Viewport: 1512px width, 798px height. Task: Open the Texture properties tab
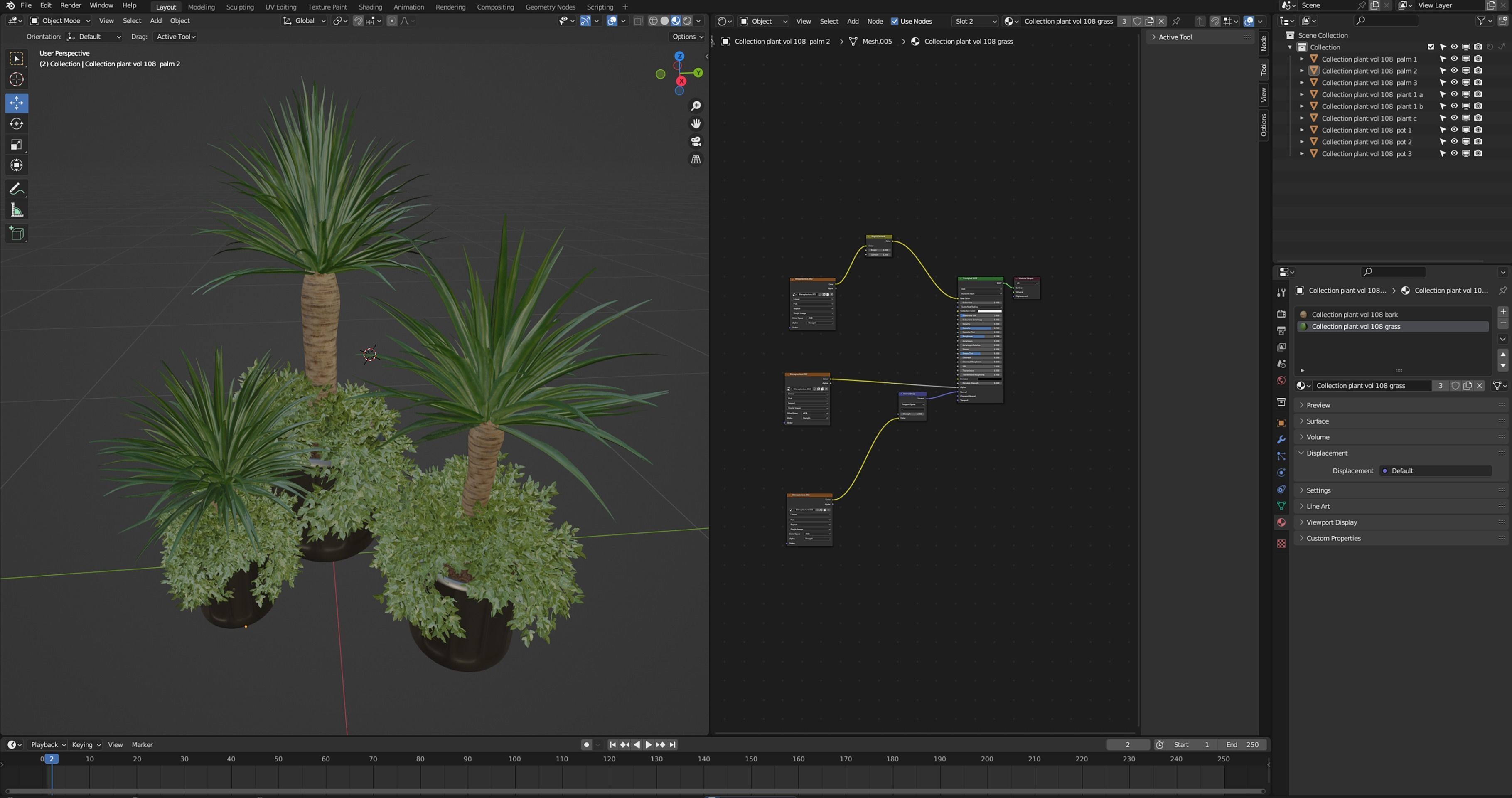[x=1281, y=544]
